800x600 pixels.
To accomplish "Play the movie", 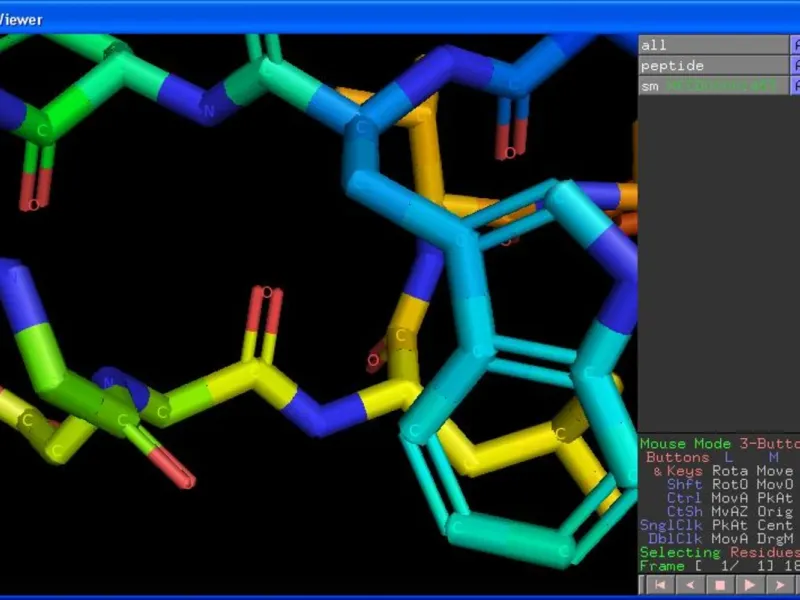I will point(750,585).
